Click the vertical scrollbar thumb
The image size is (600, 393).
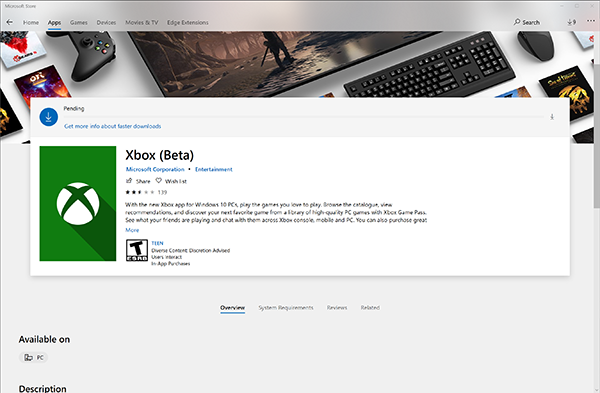pyautogui.click(x=597, y=136)
